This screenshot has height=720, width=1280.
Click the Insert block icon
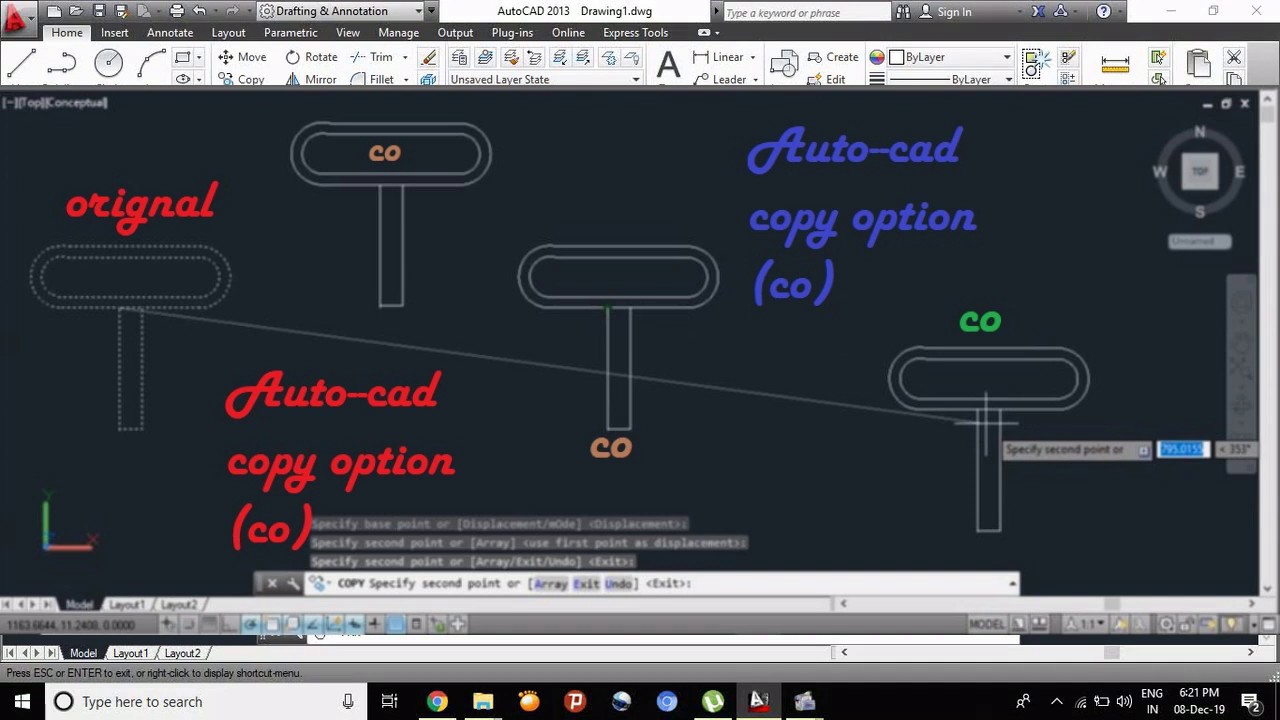(x=785, y=66)
